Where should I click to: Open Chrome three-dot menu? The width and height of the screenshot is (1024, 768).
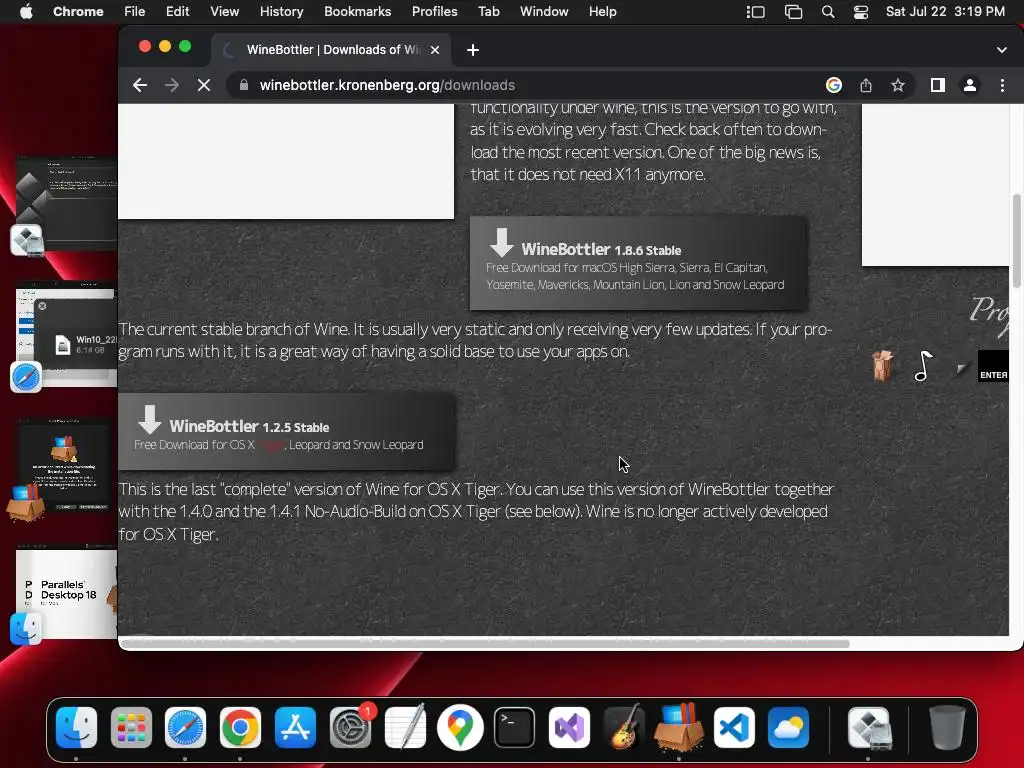(1002, 86)
